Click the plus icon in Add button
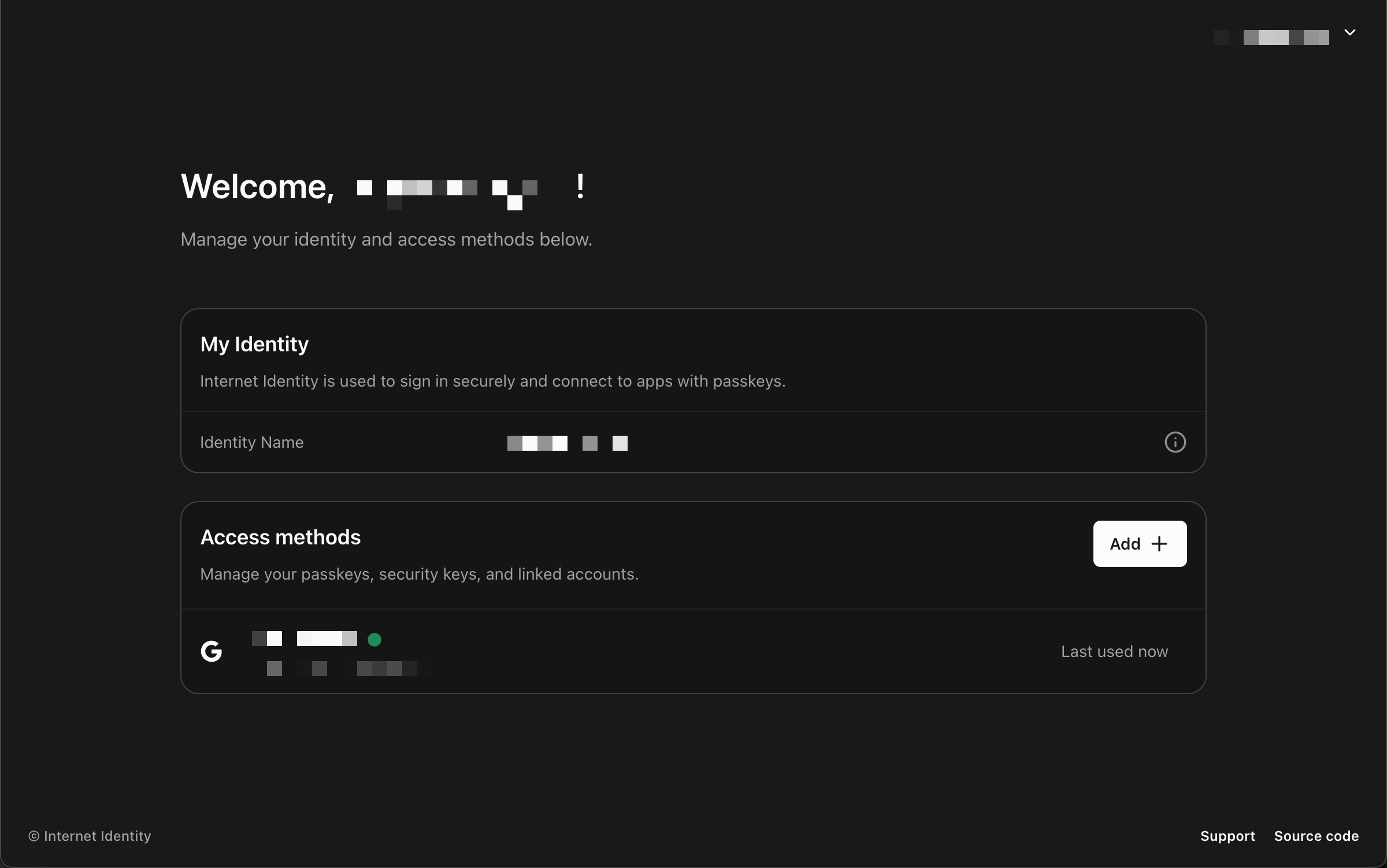 pyautogui.click(x=1159, y=544)
